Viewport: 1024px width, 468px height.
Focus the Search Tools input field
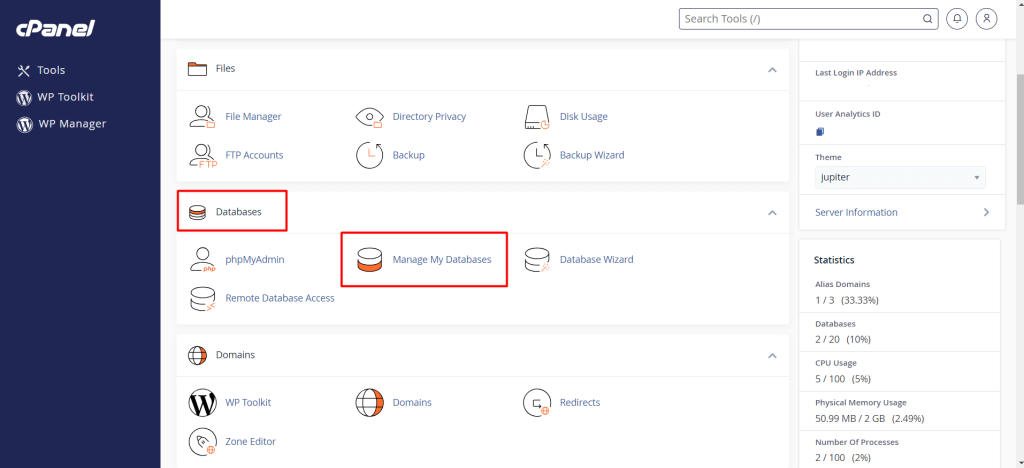click(x=808, y=19)
